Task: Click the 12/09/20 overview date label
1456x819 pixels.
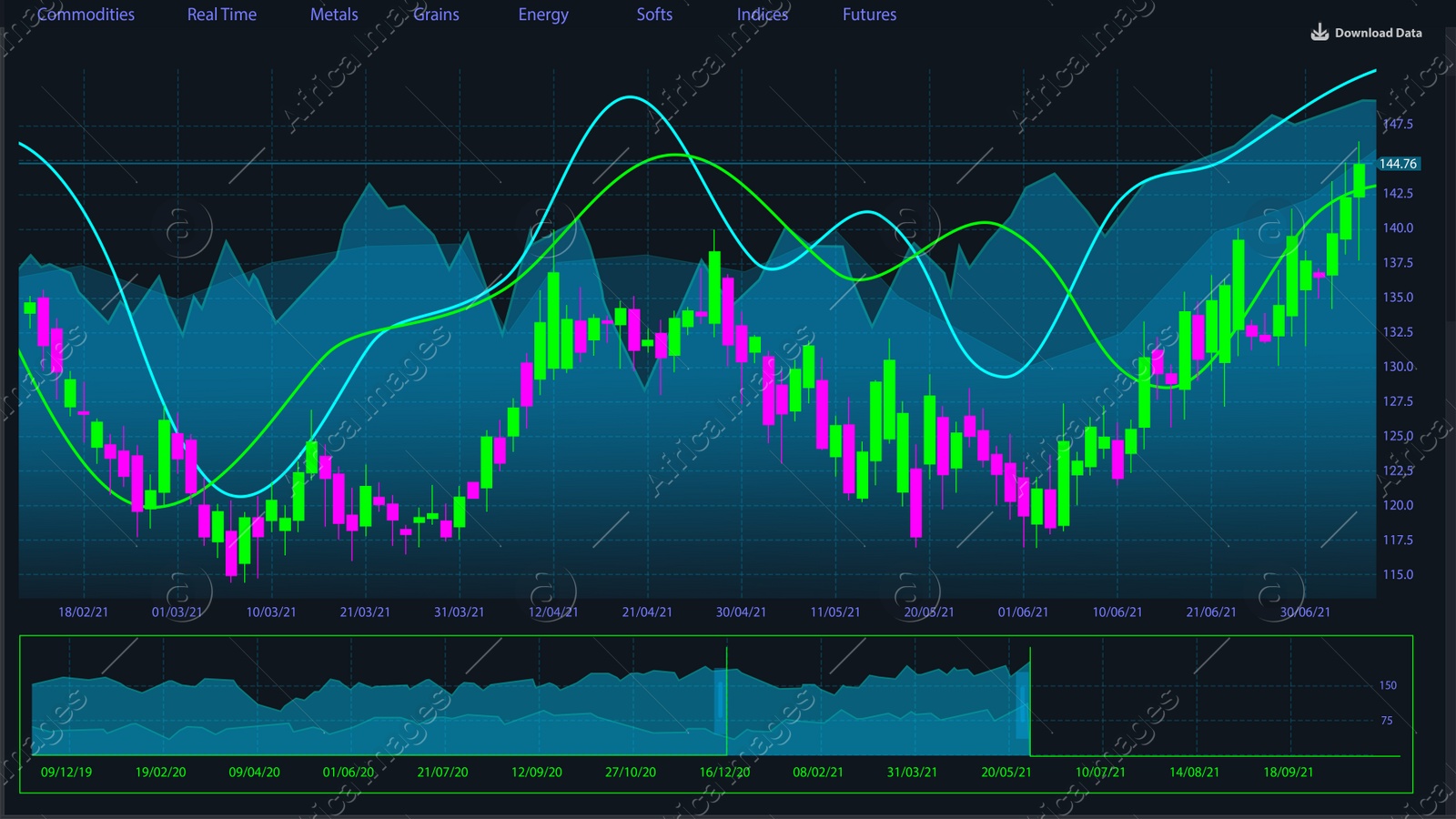Action: pos(537,772)
